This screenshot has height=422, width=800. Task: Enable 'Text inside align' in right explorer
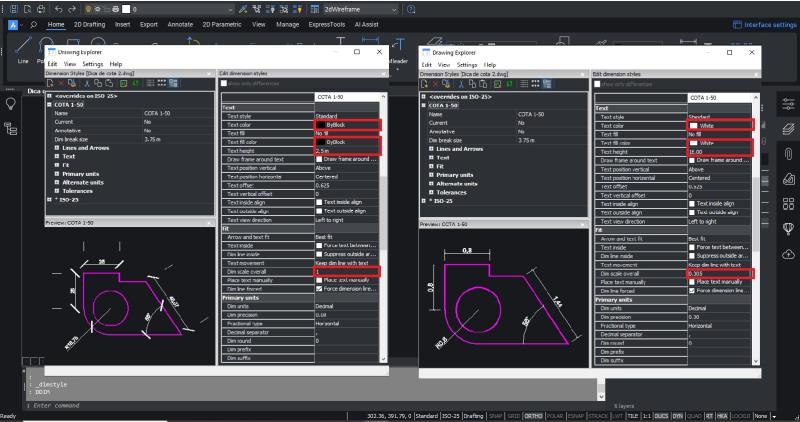pyautogui.click(x=693, y=204)
